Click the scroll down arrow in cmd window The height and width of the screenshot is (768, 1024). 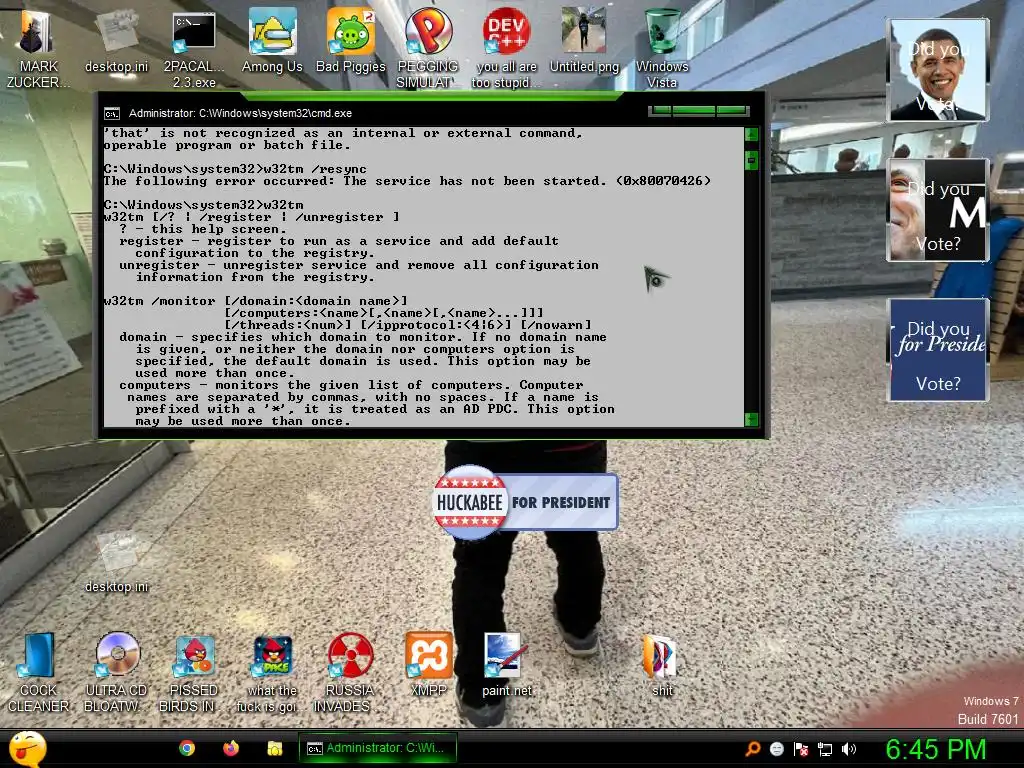[x=752, y=419]
